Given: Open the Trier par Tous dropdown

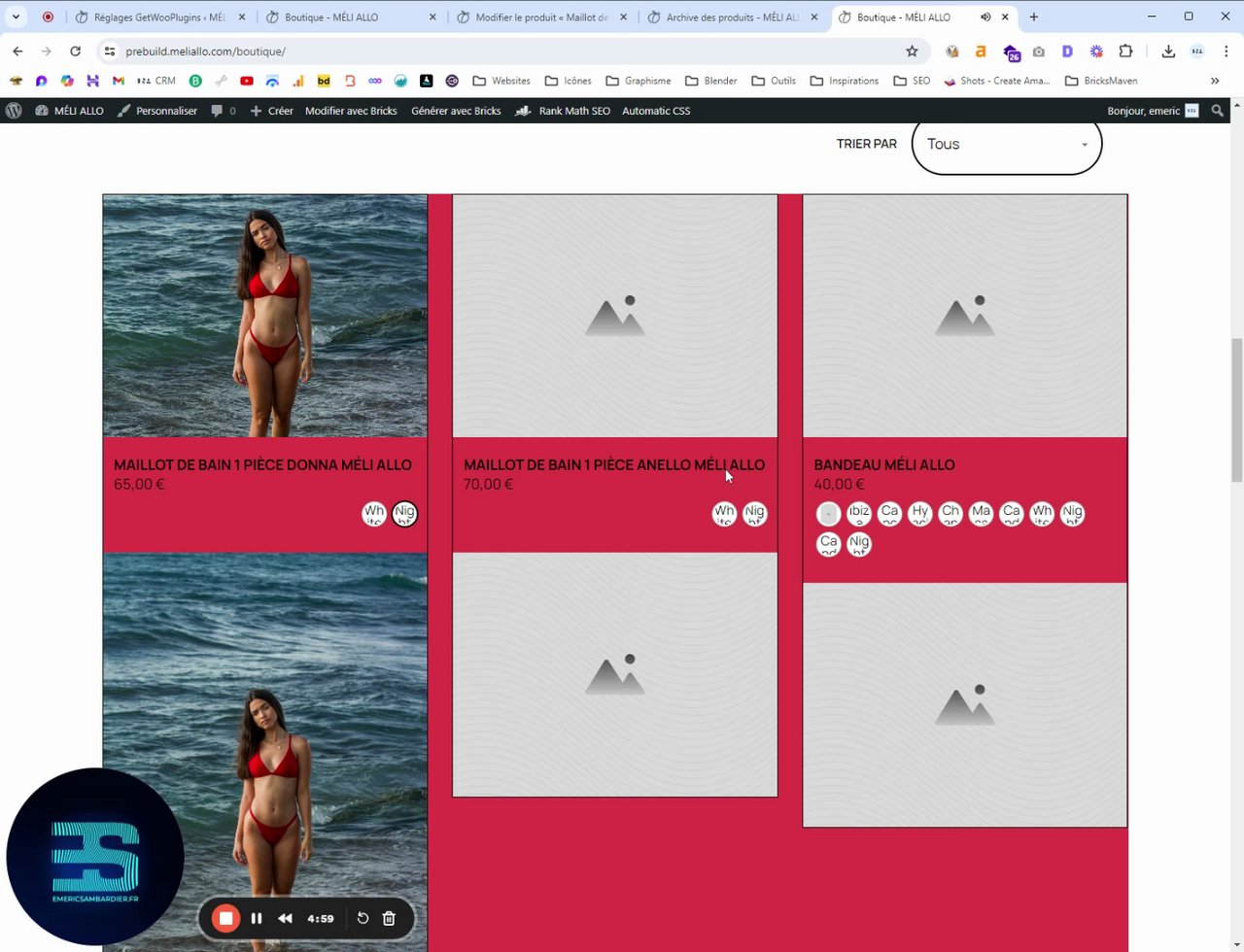Looking at the screenshot, I should pyautogui.click(x=1006, y=144).
